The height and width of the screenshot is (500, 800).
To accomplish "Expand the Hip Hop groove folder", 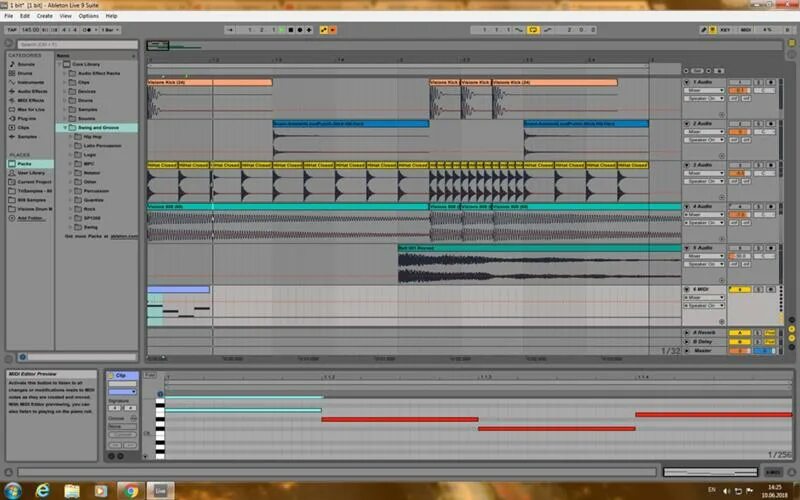I will pos(70,137).
